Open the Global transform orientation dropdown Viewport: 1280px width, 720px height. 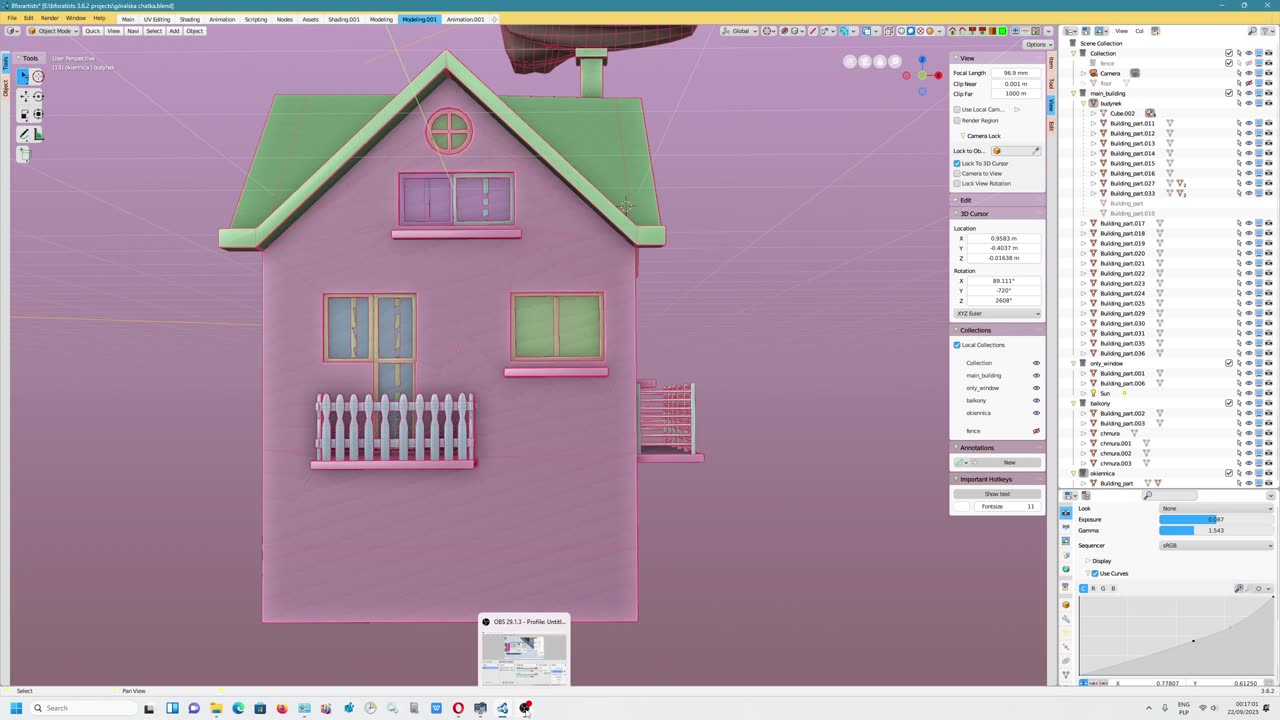[740, 31]
